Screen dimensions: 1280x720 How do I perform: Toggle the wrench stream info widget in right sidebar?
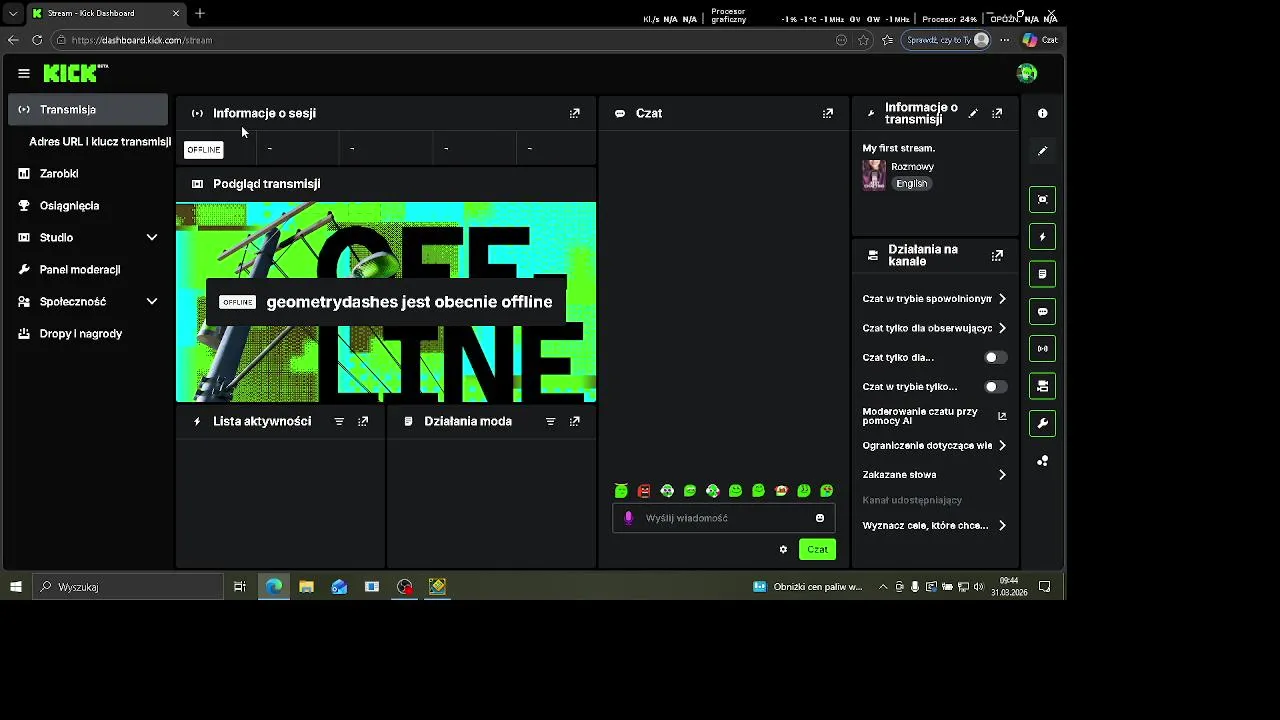pos(1043,424)
